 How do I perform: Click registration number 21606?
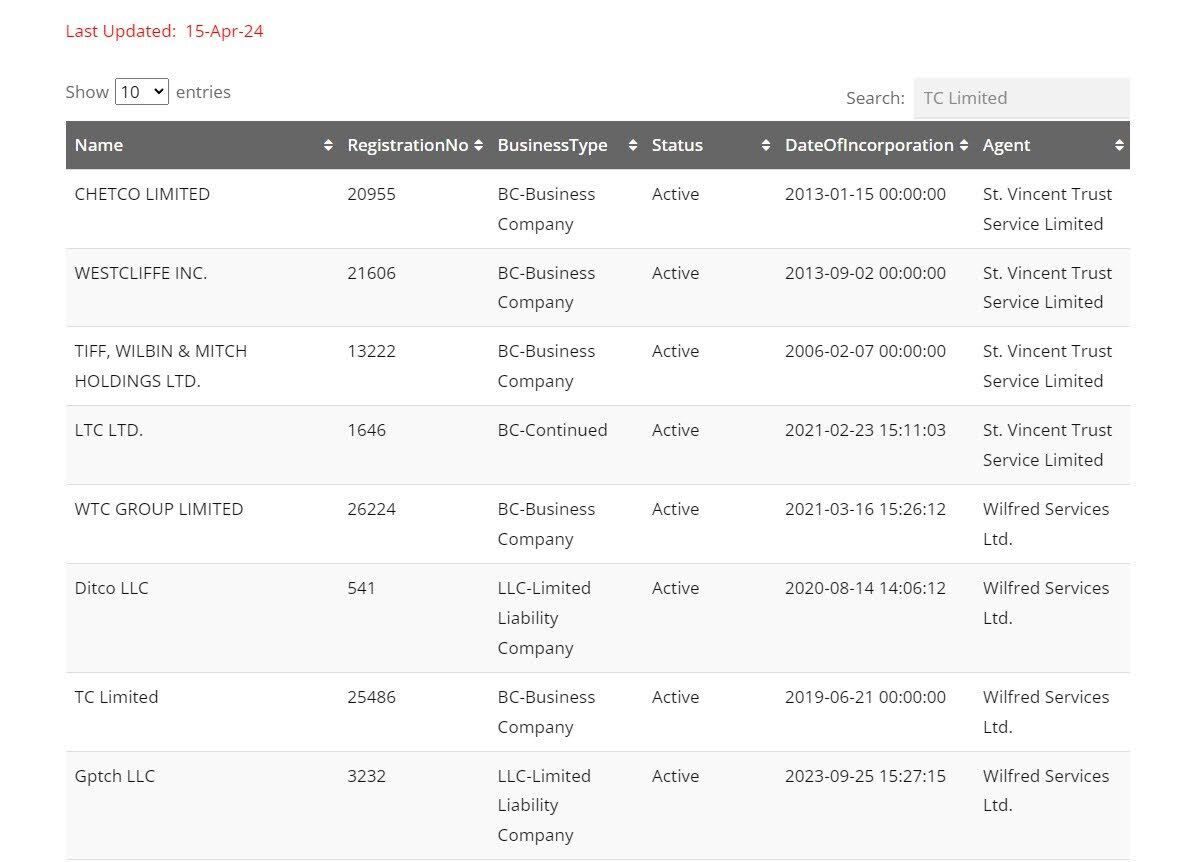371,273
